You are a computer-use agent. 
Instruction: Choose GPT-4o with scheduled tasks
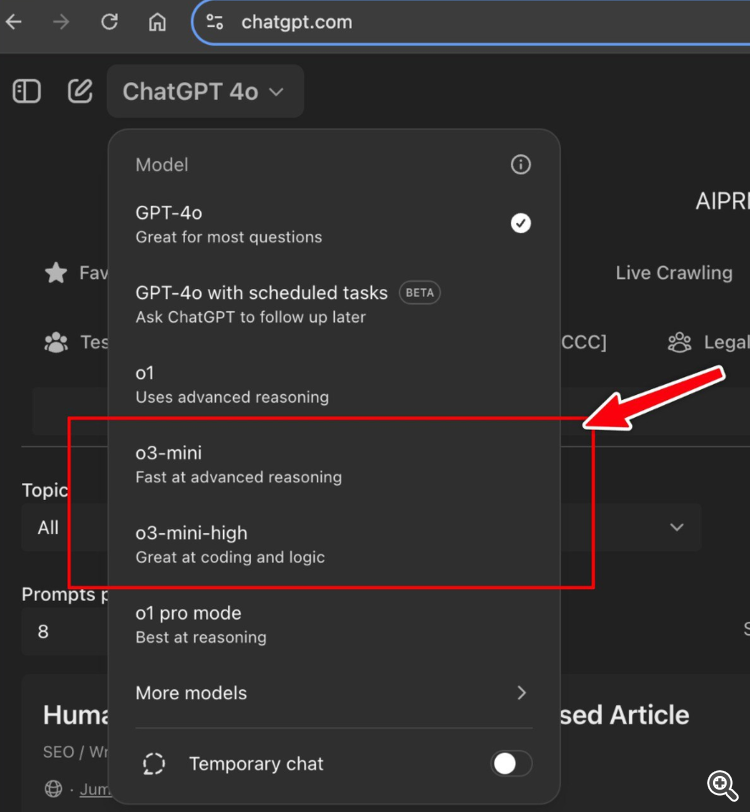click(334, 304)
